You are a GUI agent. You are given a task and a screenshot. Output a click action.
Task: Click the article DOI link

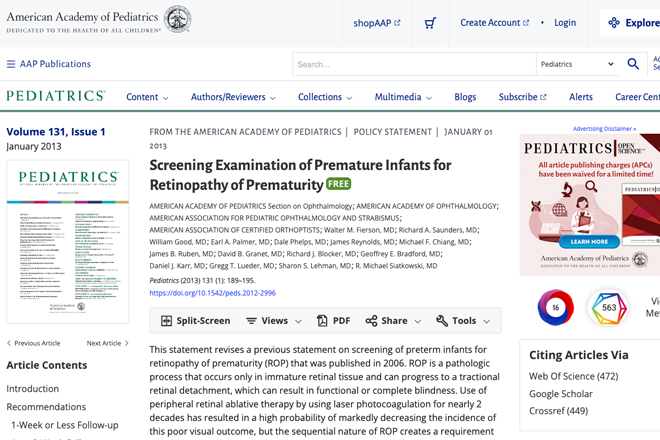tap(213, 293)
